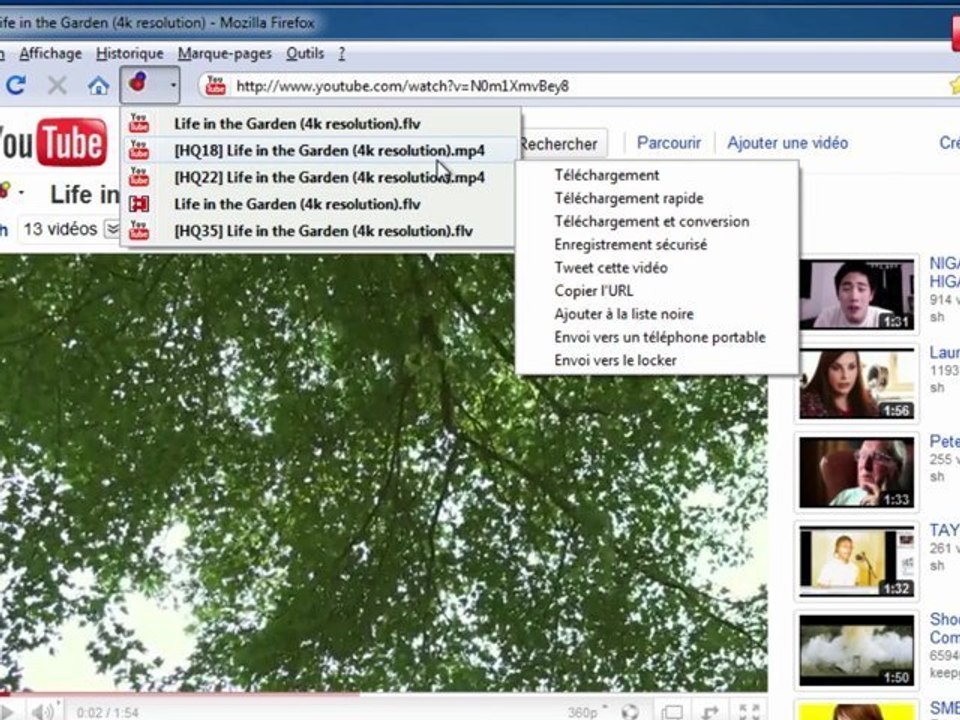The image size is (960, 720).
Task: Open the 360p quality selector
Action: (x=586, y=712)
